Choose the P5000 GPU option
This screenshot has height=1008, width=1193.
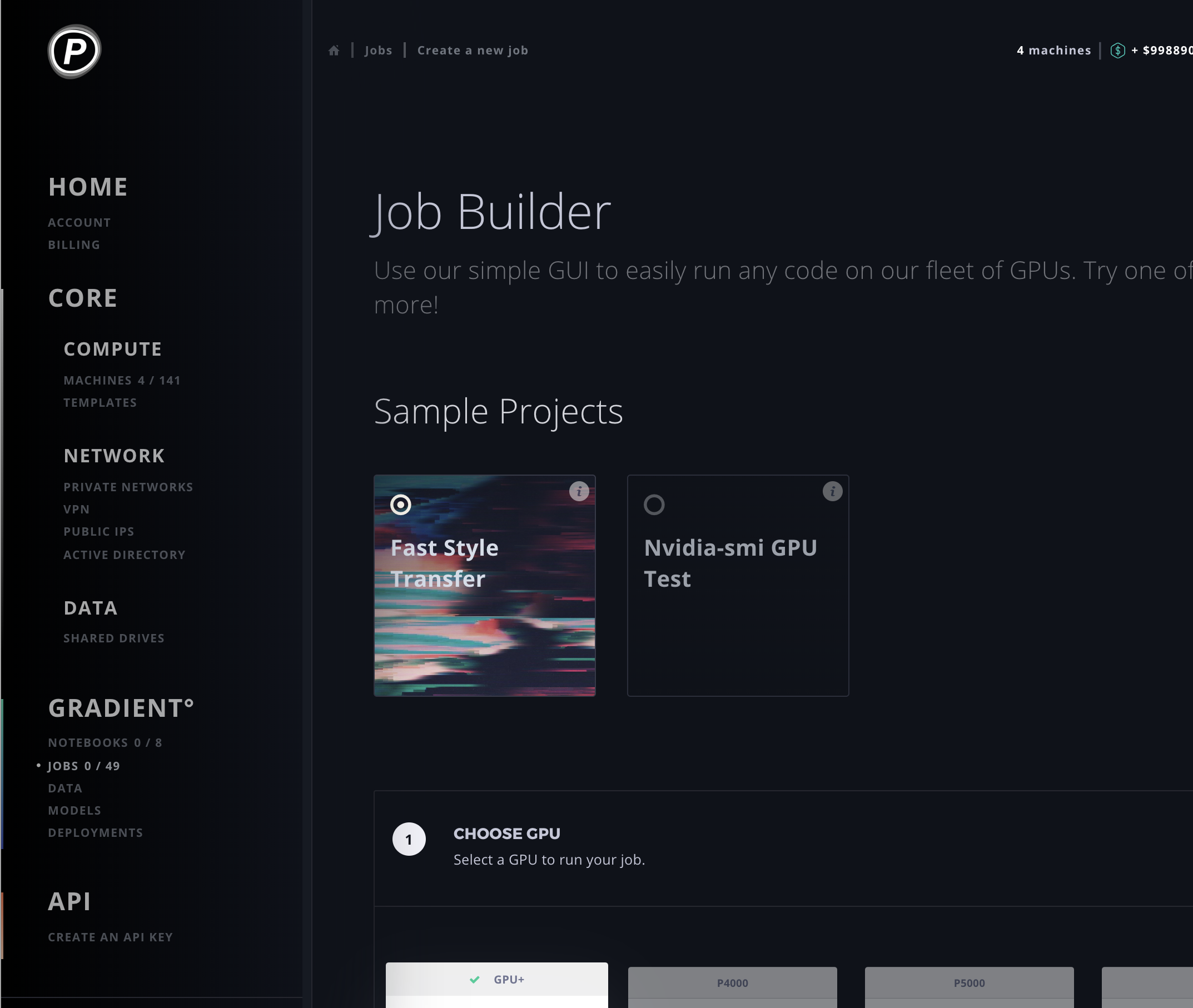coord(969,984)
